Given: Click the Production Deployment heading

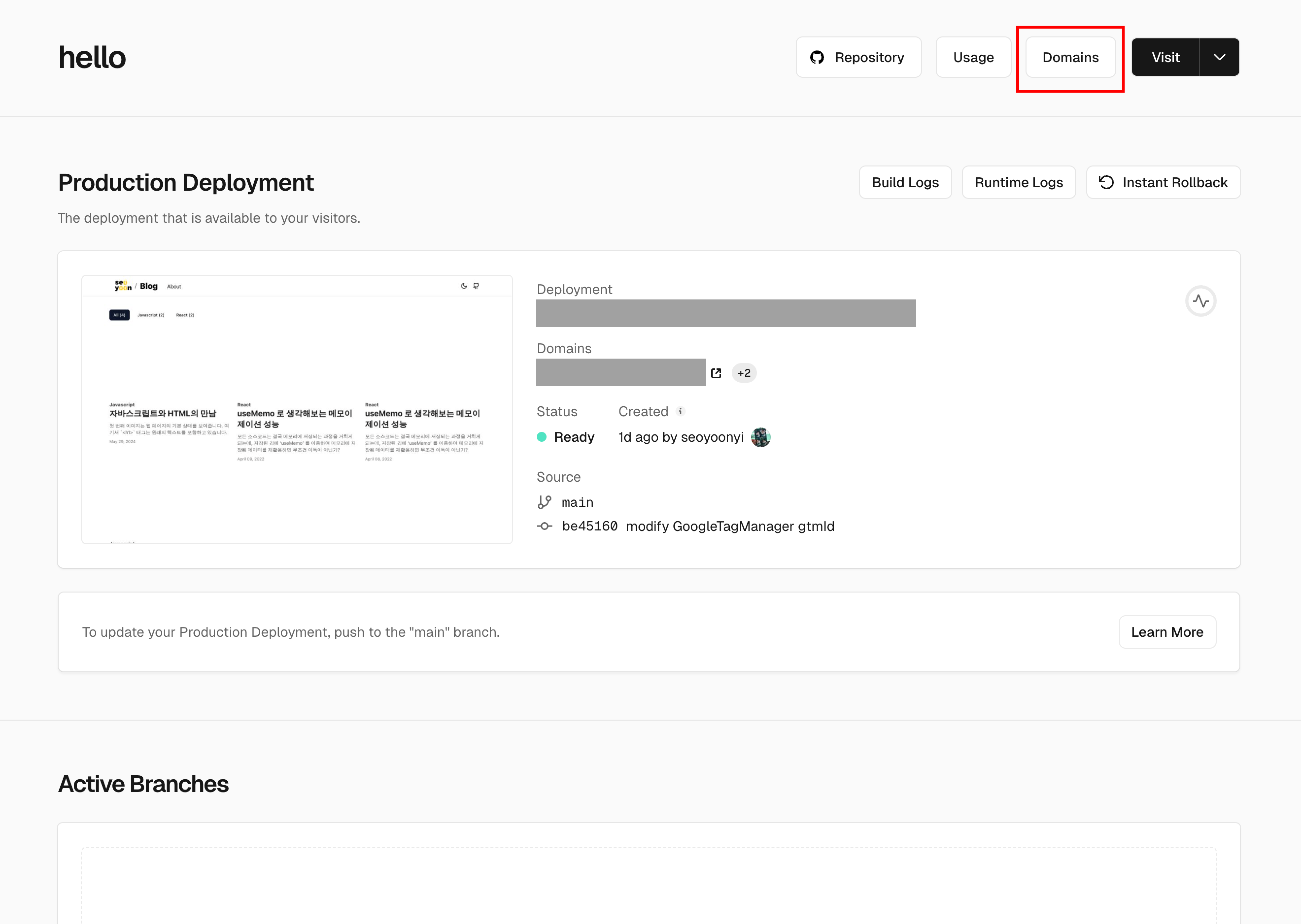Looking at the screenshot, I should click(x=186, y=183).
